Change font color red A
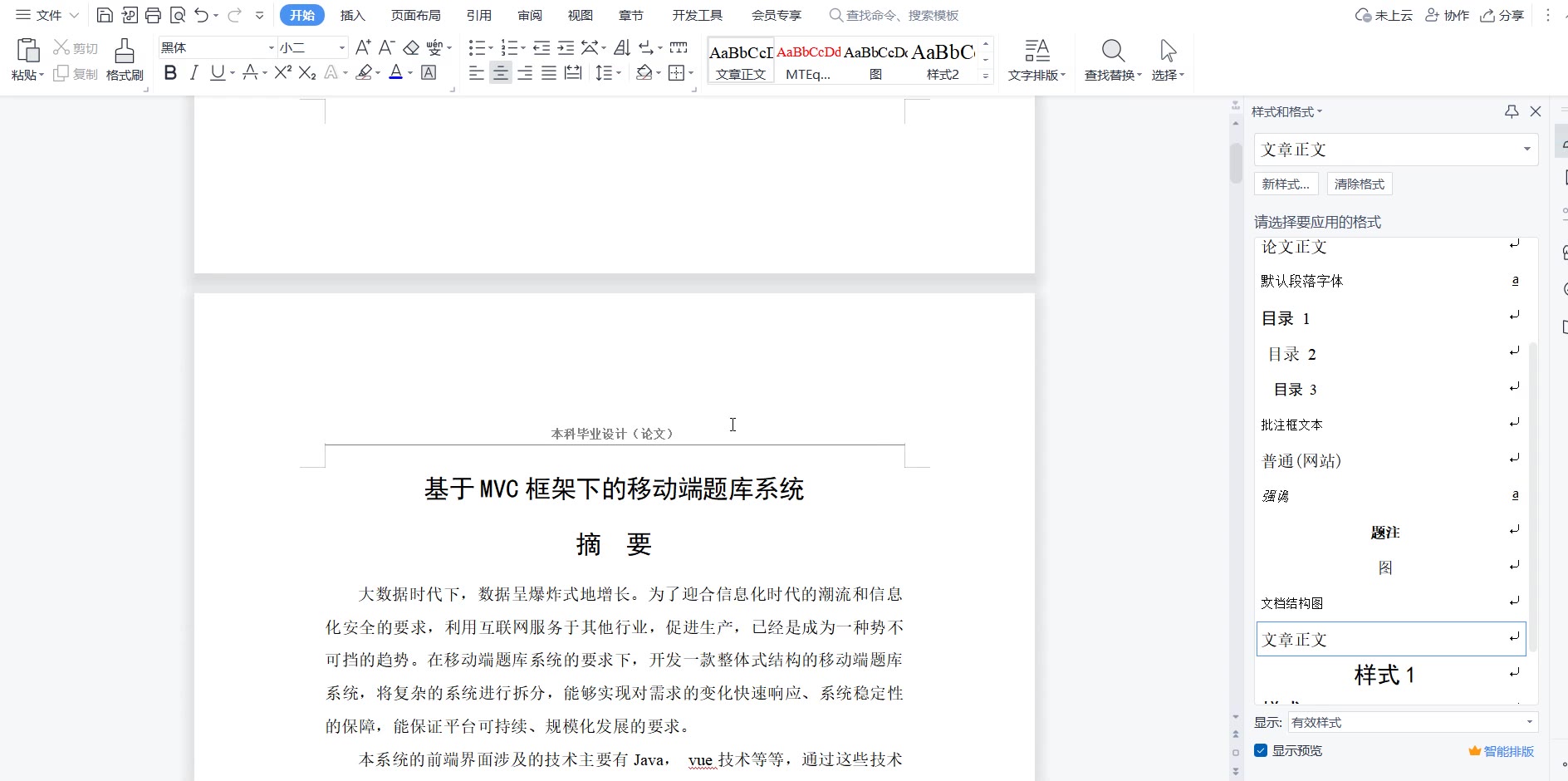 pyautogui.click(x=396, y=72)
